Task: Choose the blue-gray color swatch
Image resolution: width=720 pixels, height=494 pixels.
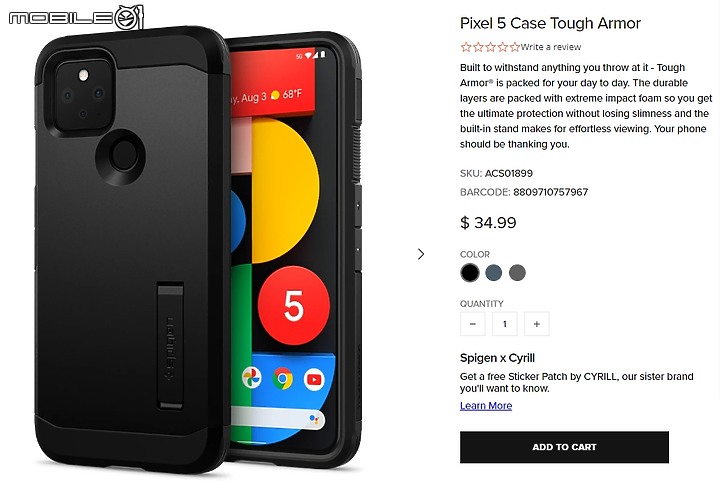Action: (x=494, y=273)
